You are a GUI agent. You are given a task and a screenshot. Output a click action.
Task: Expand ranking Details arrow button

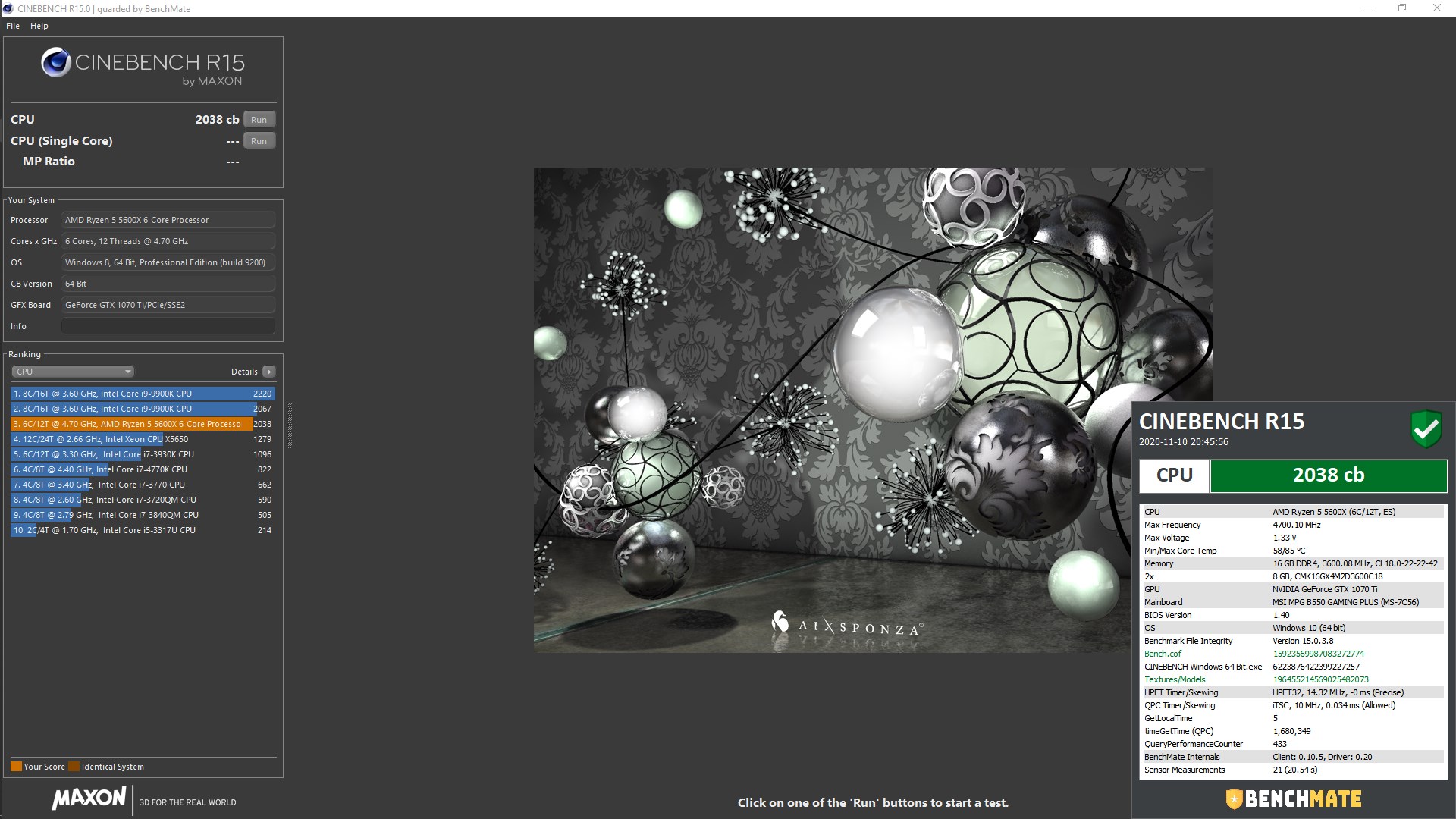point(268,372)
